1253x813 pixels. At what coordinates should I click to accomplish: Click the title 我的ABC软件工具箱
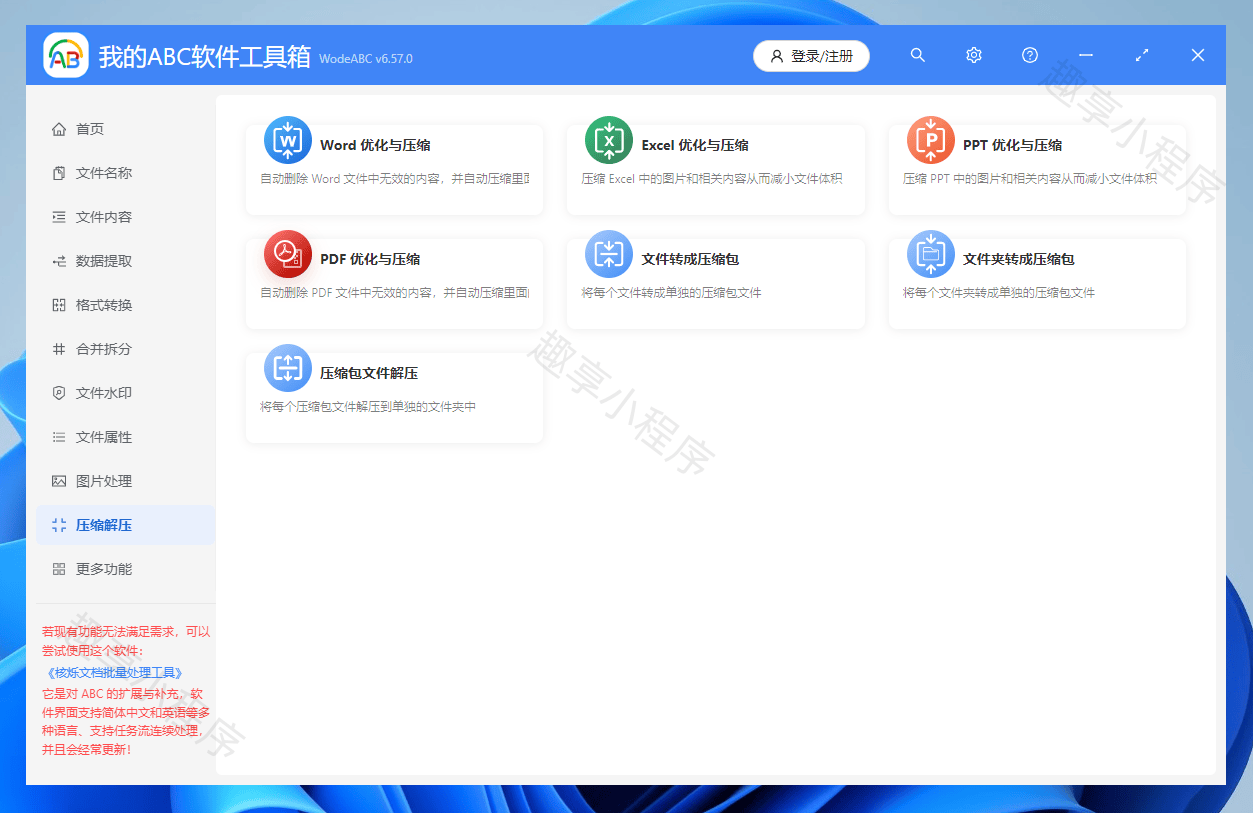[x=205, y=56]
